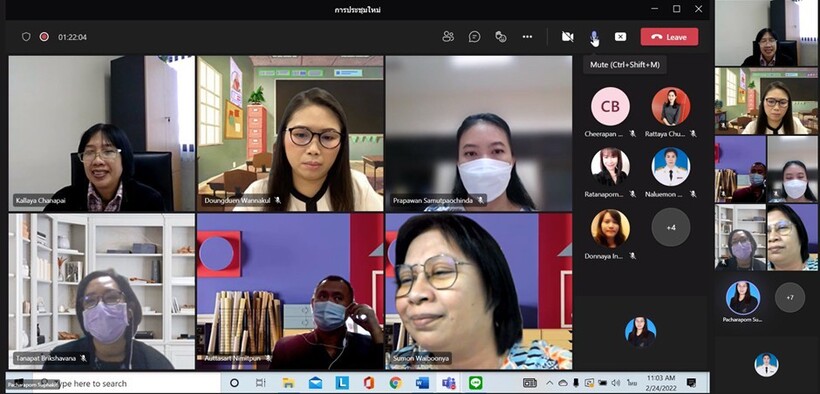820x394 pixels.
Task: Open Microsoft Office from the taskbar
Action: pos(369,383)
